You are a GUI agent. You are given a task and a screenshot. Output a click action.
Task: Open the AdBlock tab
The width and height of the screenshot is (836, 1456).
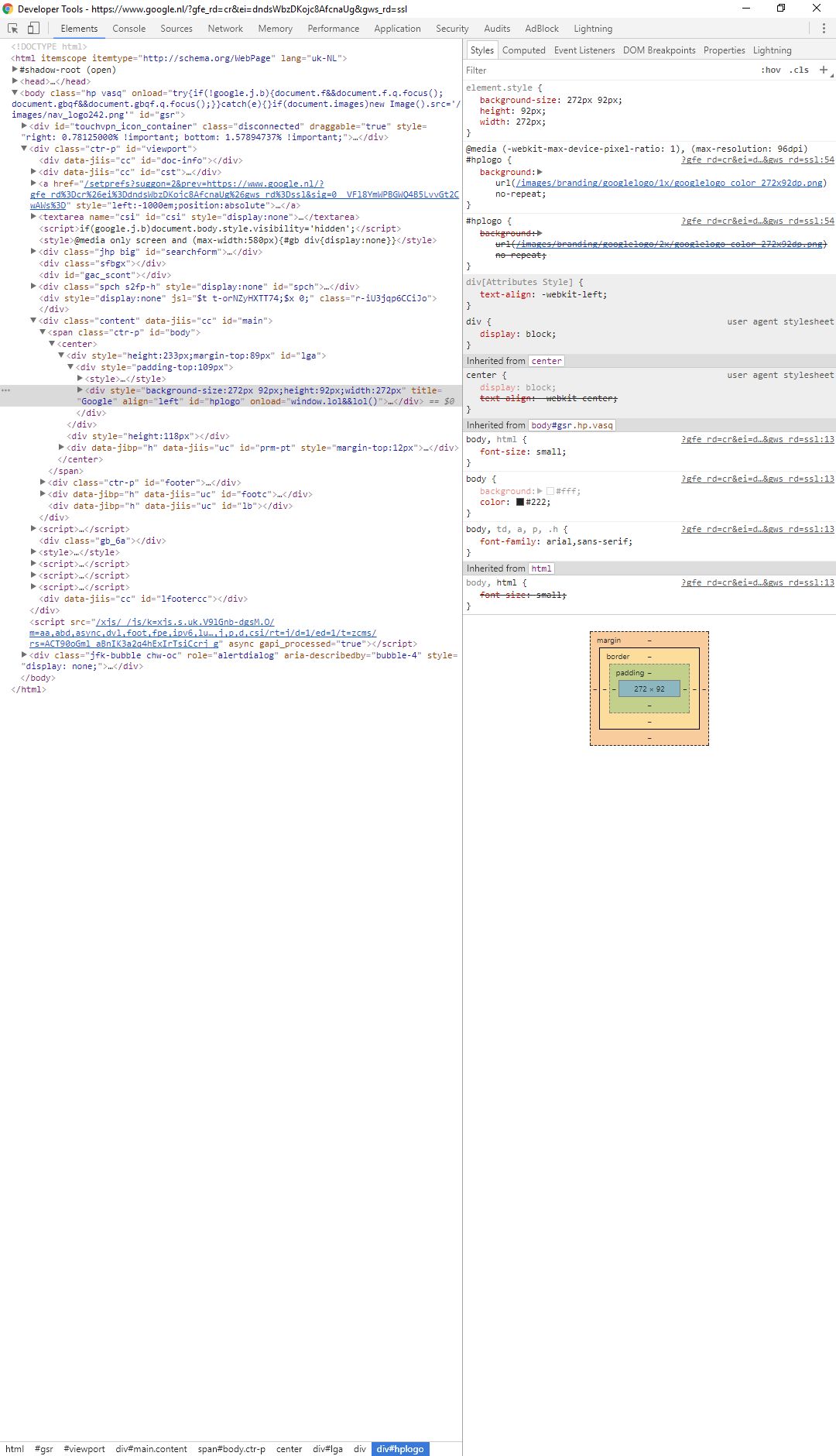point(542,29)
